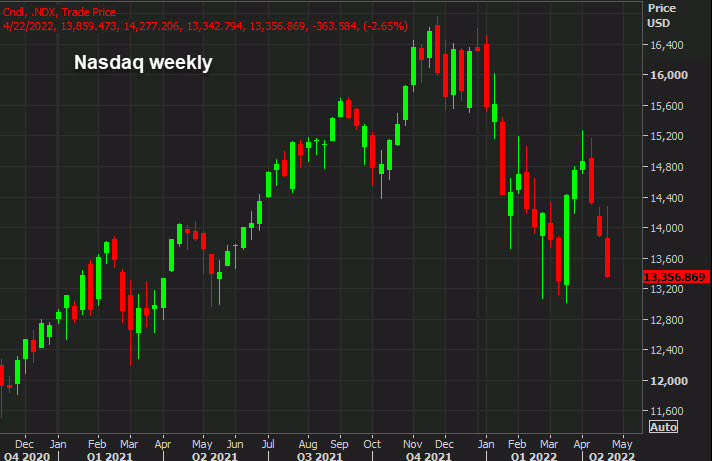Click the May label above Q2 2021
The width and height of the screenshot is (712, 461).
[202, 444]
